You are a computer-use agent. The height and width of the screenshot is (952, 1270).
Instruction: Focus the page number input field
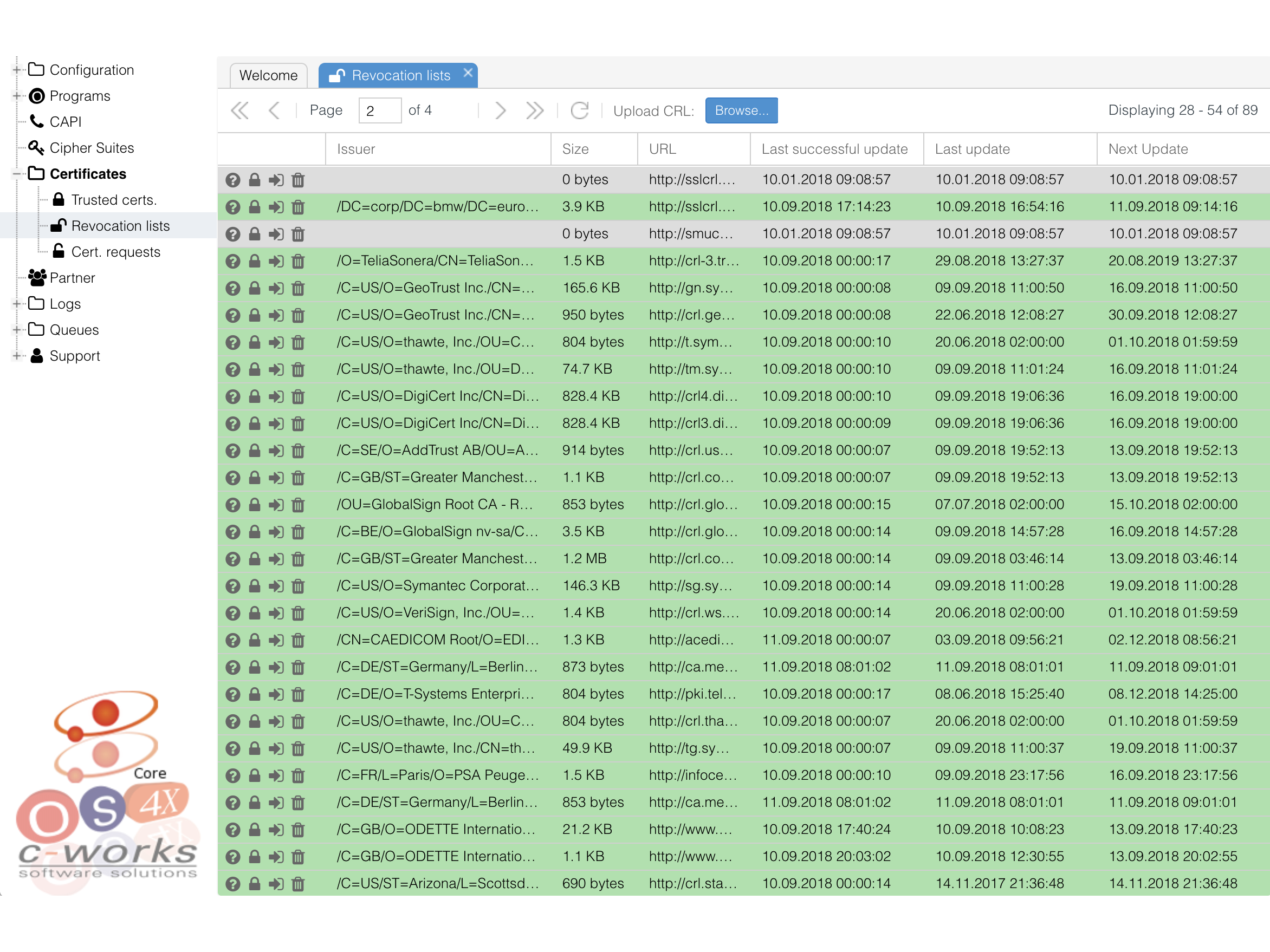379,110
